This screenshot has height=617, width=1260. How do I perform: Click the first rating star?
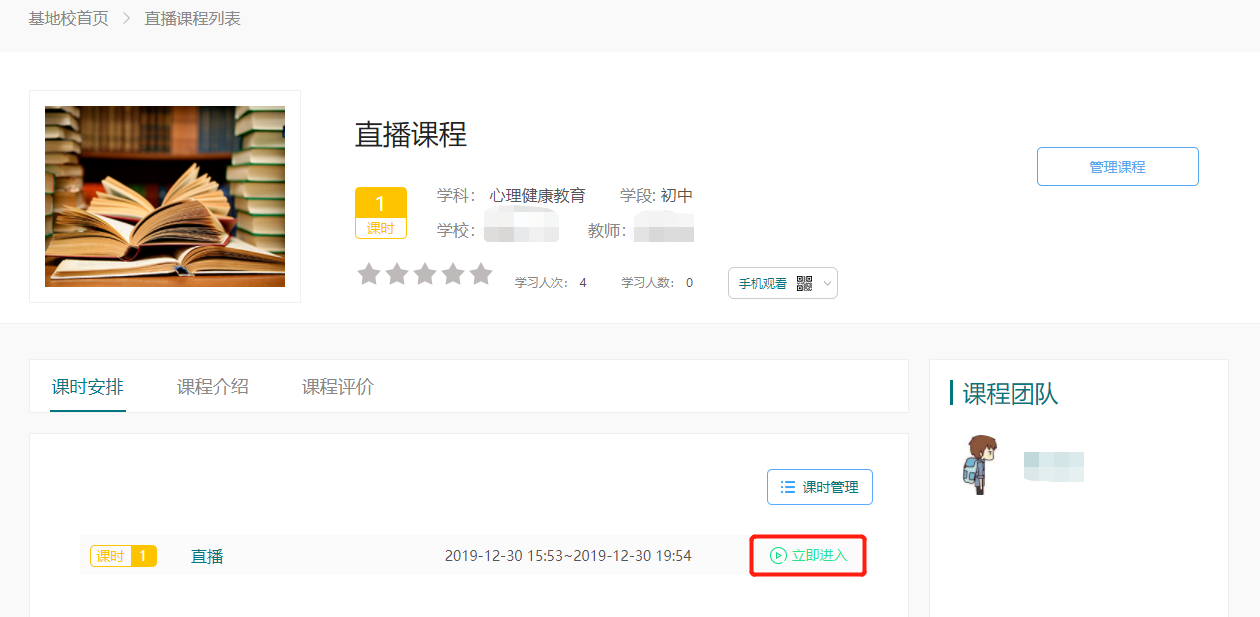[369, 274]
